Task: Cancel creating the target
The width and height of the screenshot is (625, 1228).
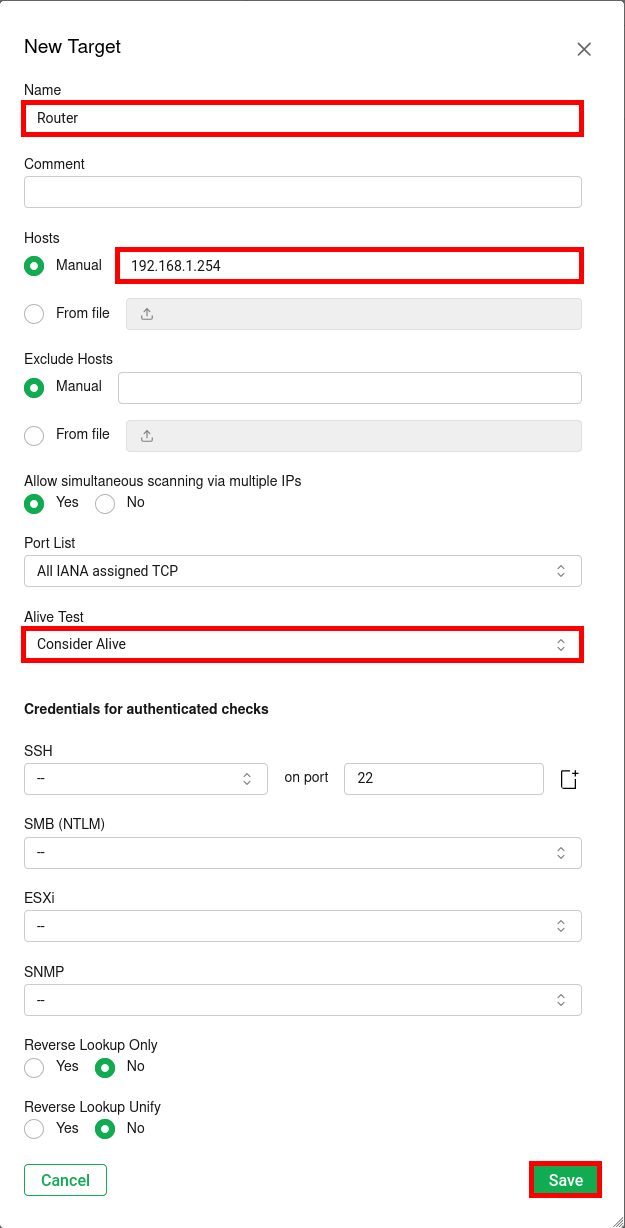Action: click(x=65, y=1179)
